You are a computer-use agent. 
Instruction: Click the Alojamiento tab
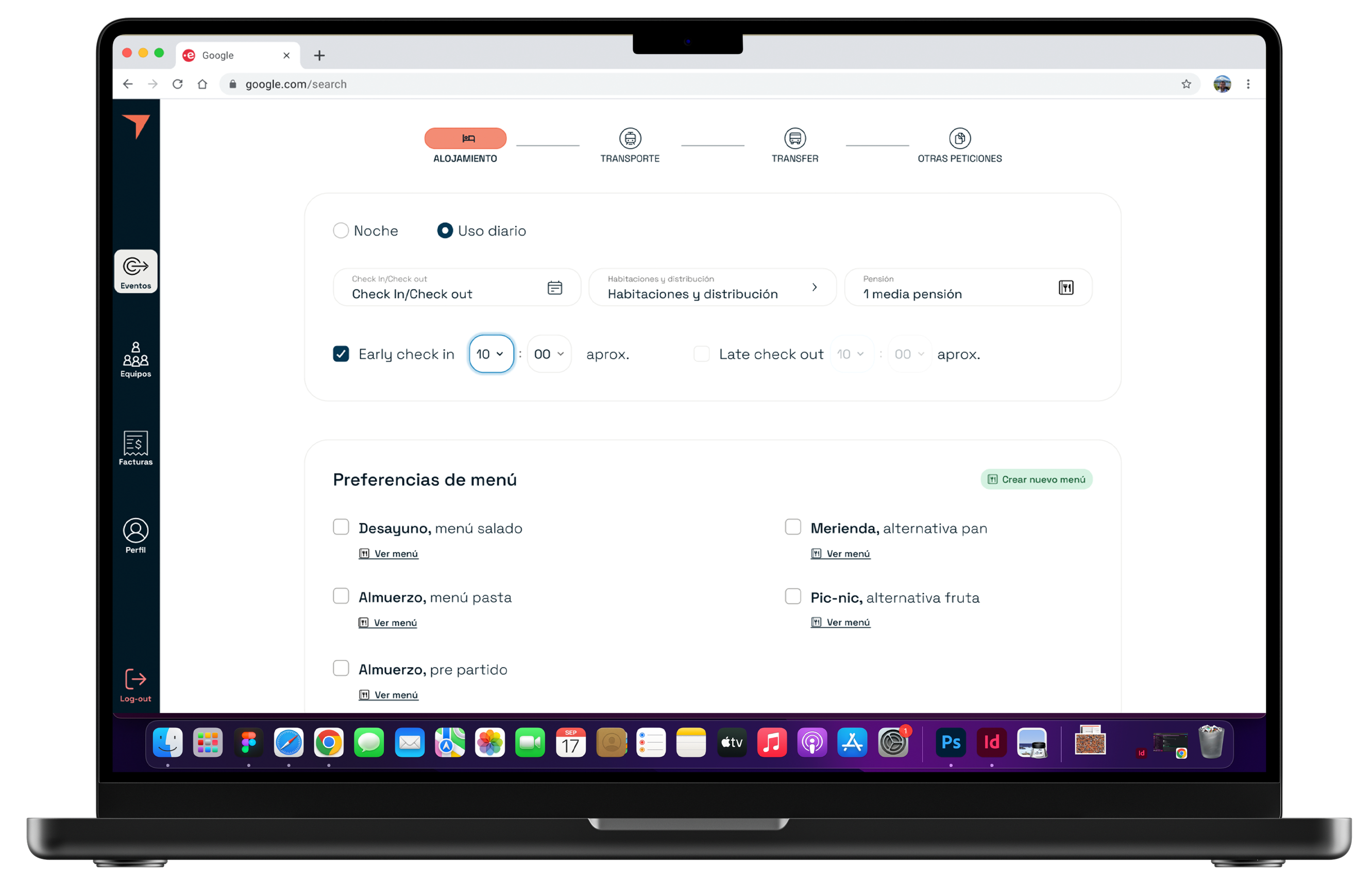[x=465, y=144]
